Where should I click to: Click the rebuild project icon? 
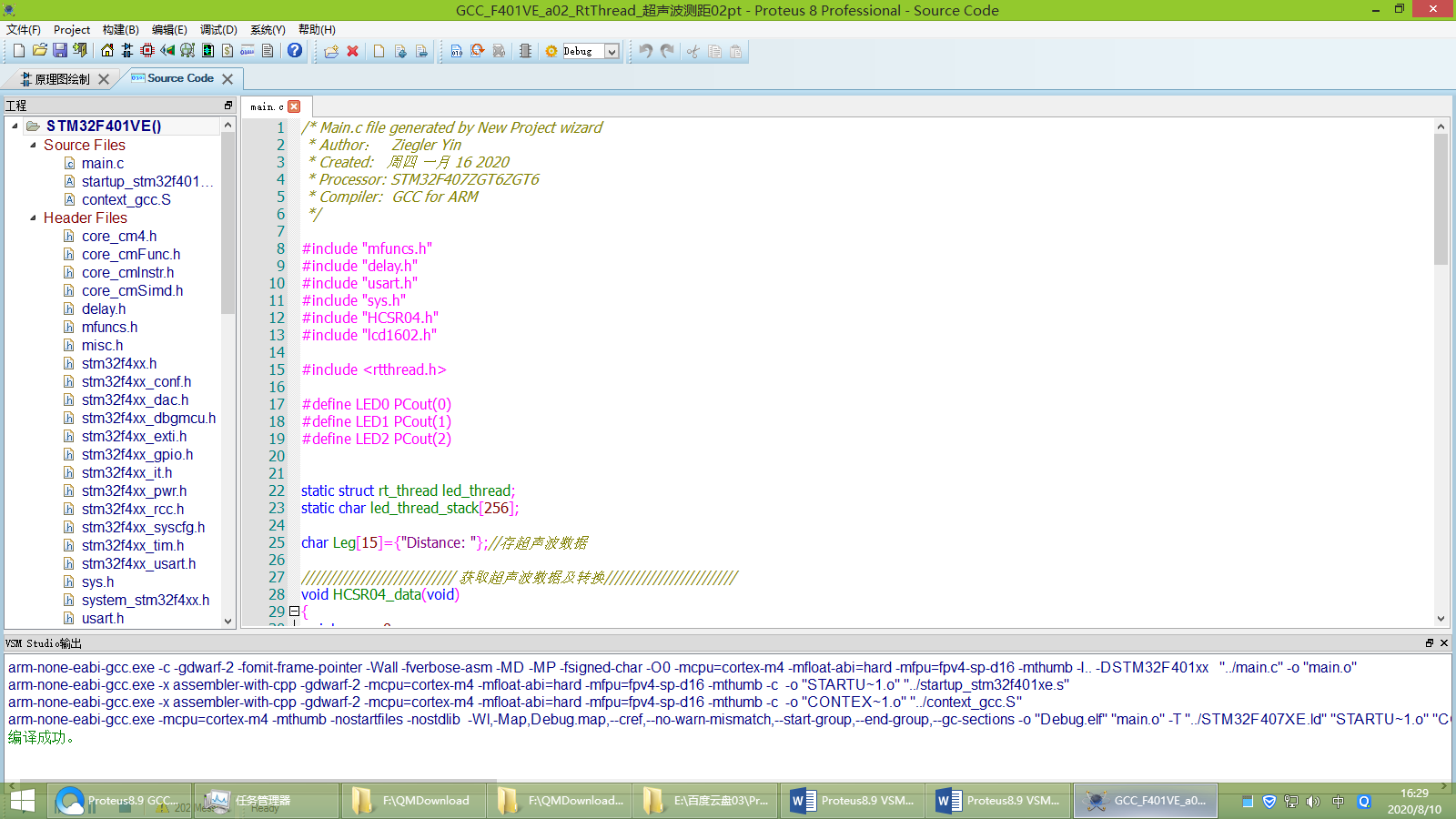coord(478,51)
